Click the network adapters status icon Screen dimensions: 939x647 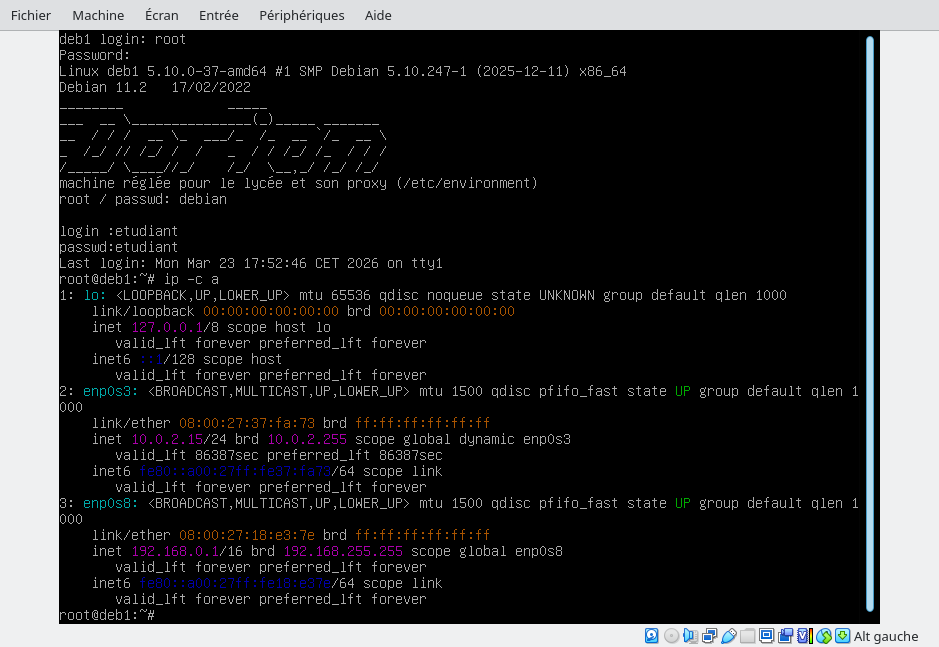[709, 636]
